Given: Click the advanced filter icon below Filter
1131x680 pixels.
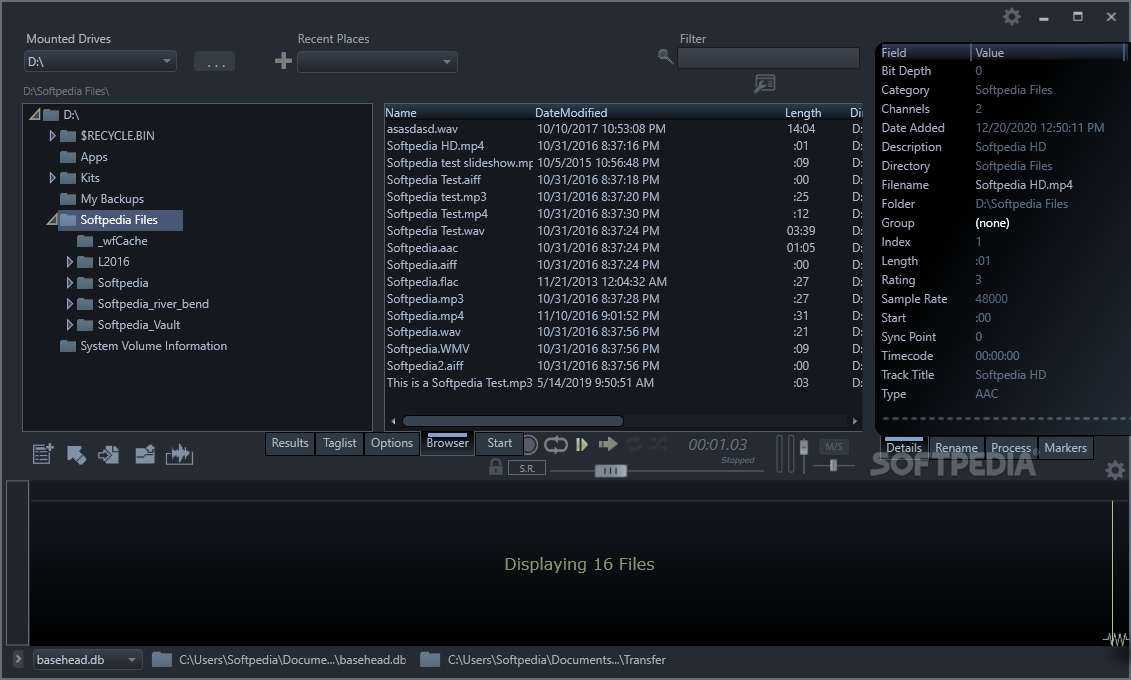Looking at the screenshot, I should (x=765, y=84).
